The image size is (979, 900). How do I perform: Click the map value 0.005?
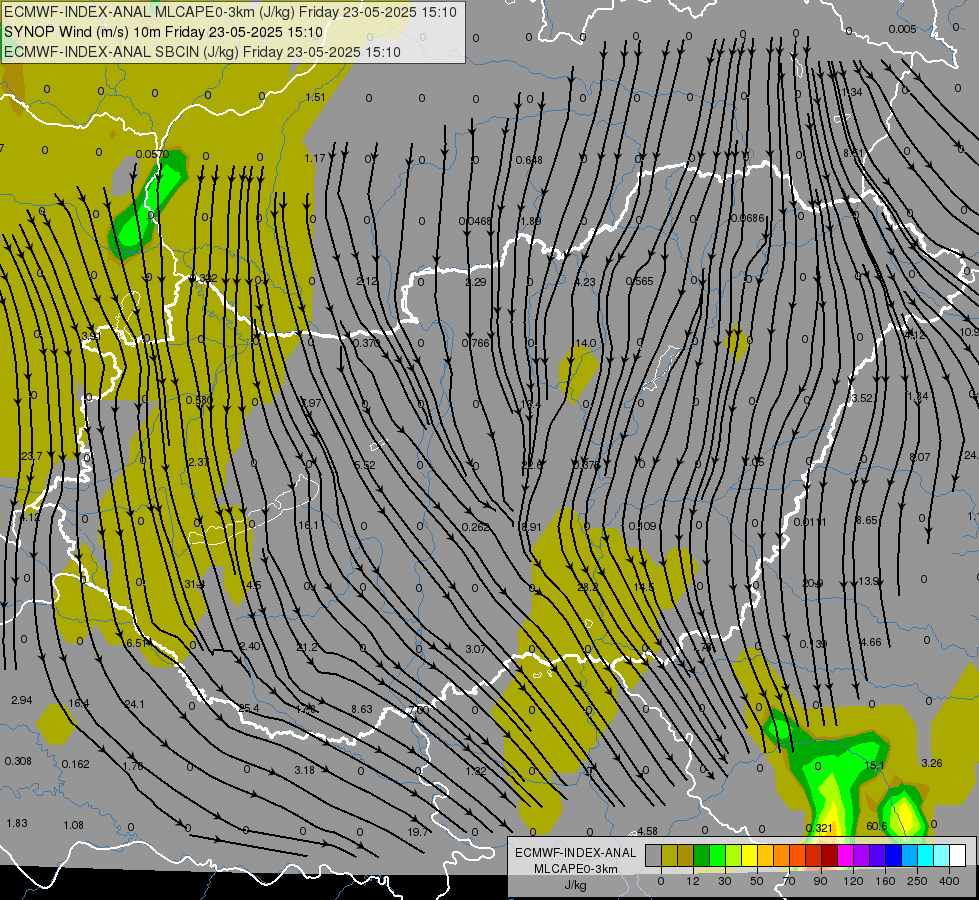click(902, 29)
